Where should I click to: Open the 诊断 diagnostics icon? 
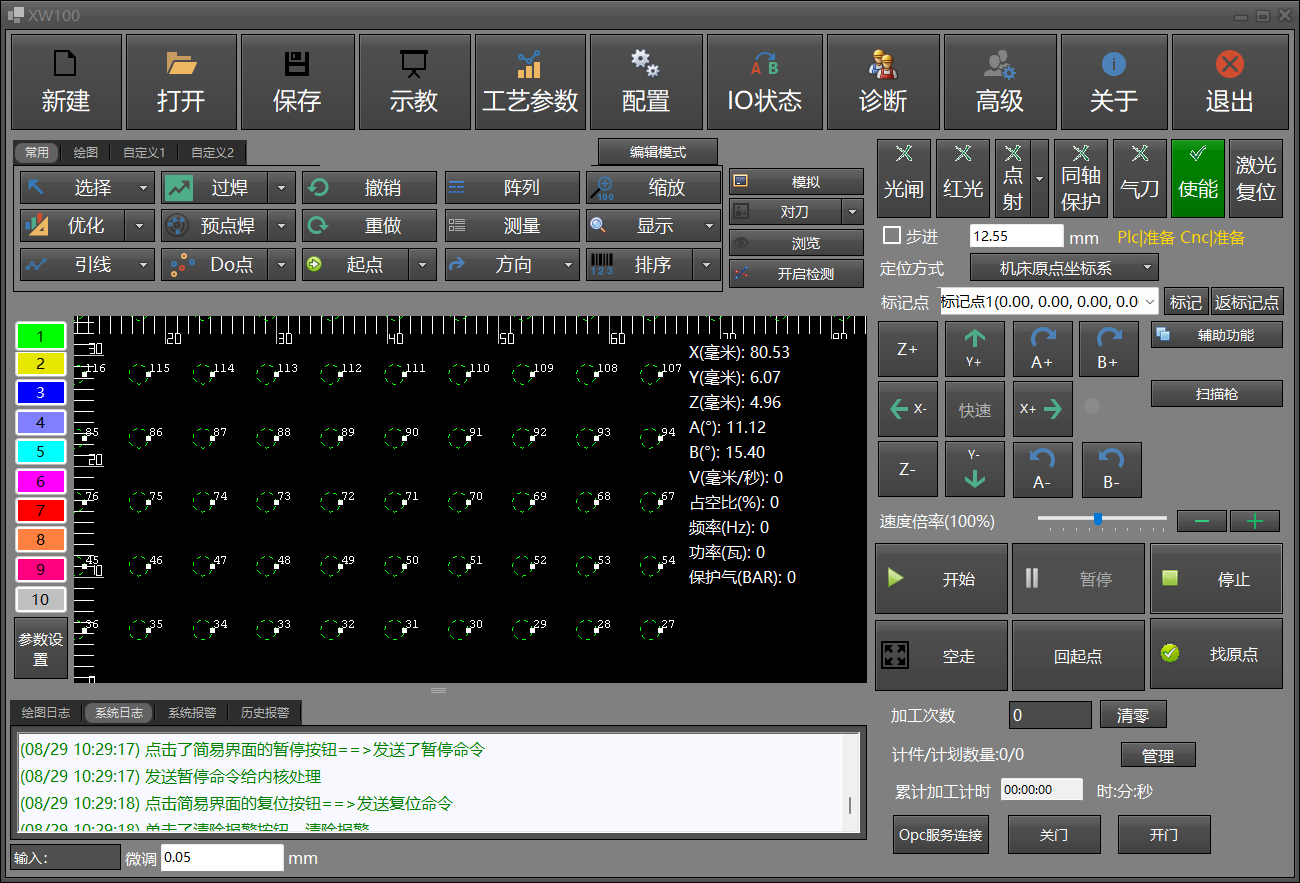[x=883, y=82]
